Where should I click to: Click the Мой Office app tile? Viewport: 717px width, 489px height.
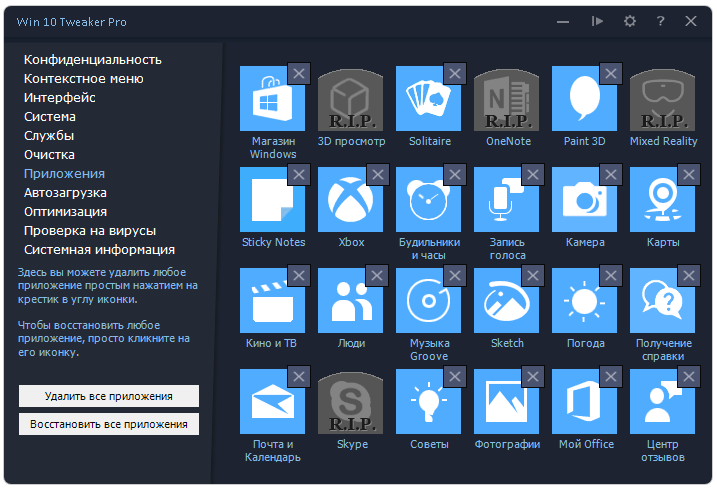[x=583, y=403]
